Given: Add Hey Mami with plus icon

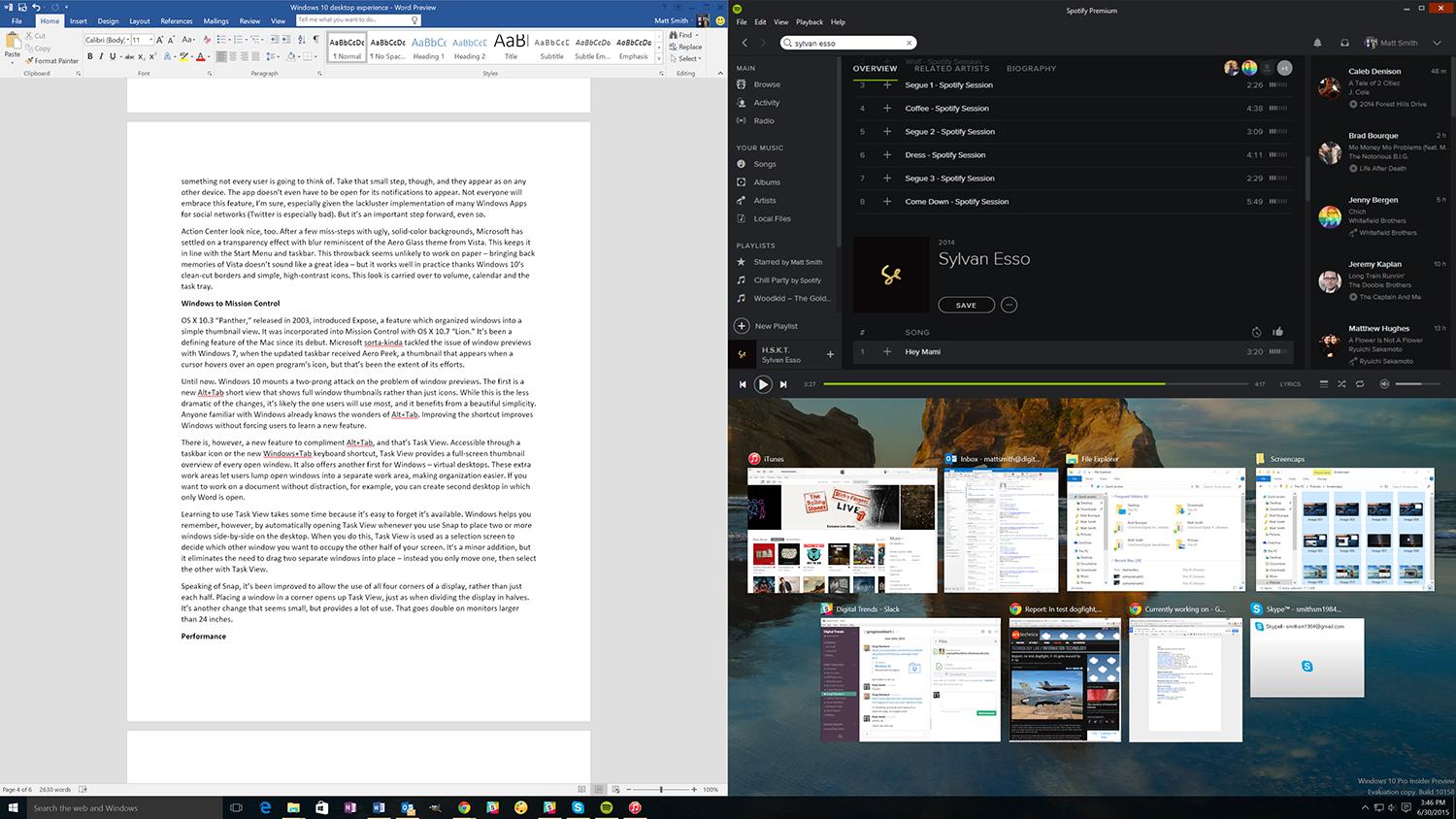Looking at the screenshot, I should click(x=886, y=351).
